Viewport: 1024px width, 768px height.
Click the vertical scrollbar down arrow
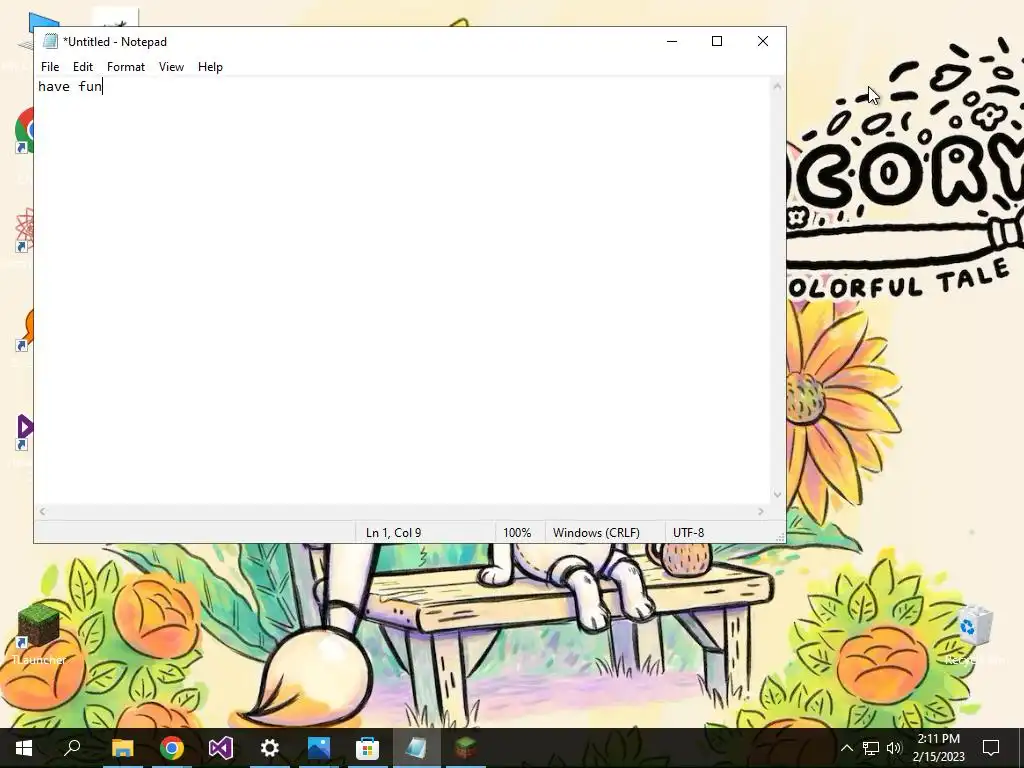[777, 494]
